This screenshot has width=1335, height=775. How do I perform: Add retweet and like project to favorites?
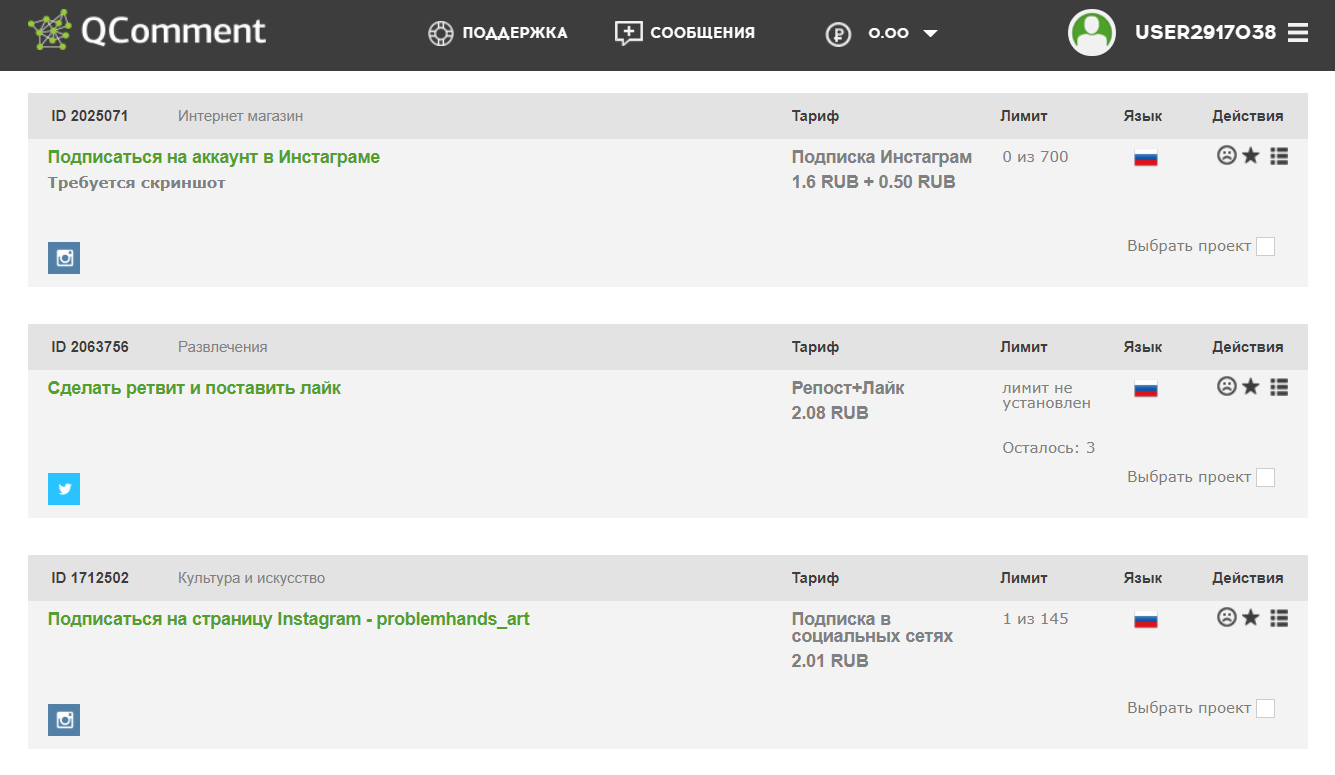coord(1250,387)
